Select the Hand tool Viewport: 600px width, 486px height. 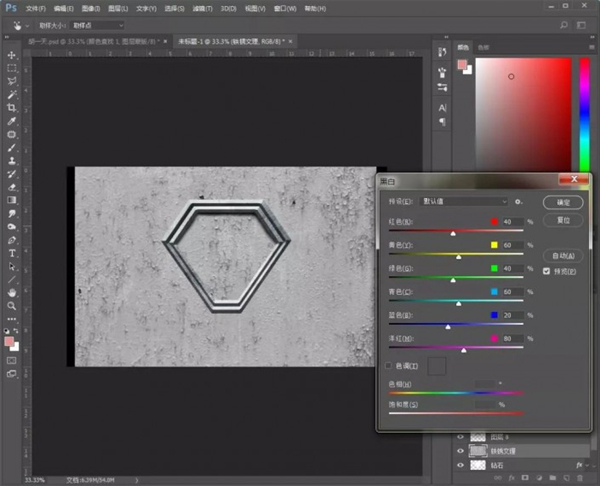[x=12, y=292]
